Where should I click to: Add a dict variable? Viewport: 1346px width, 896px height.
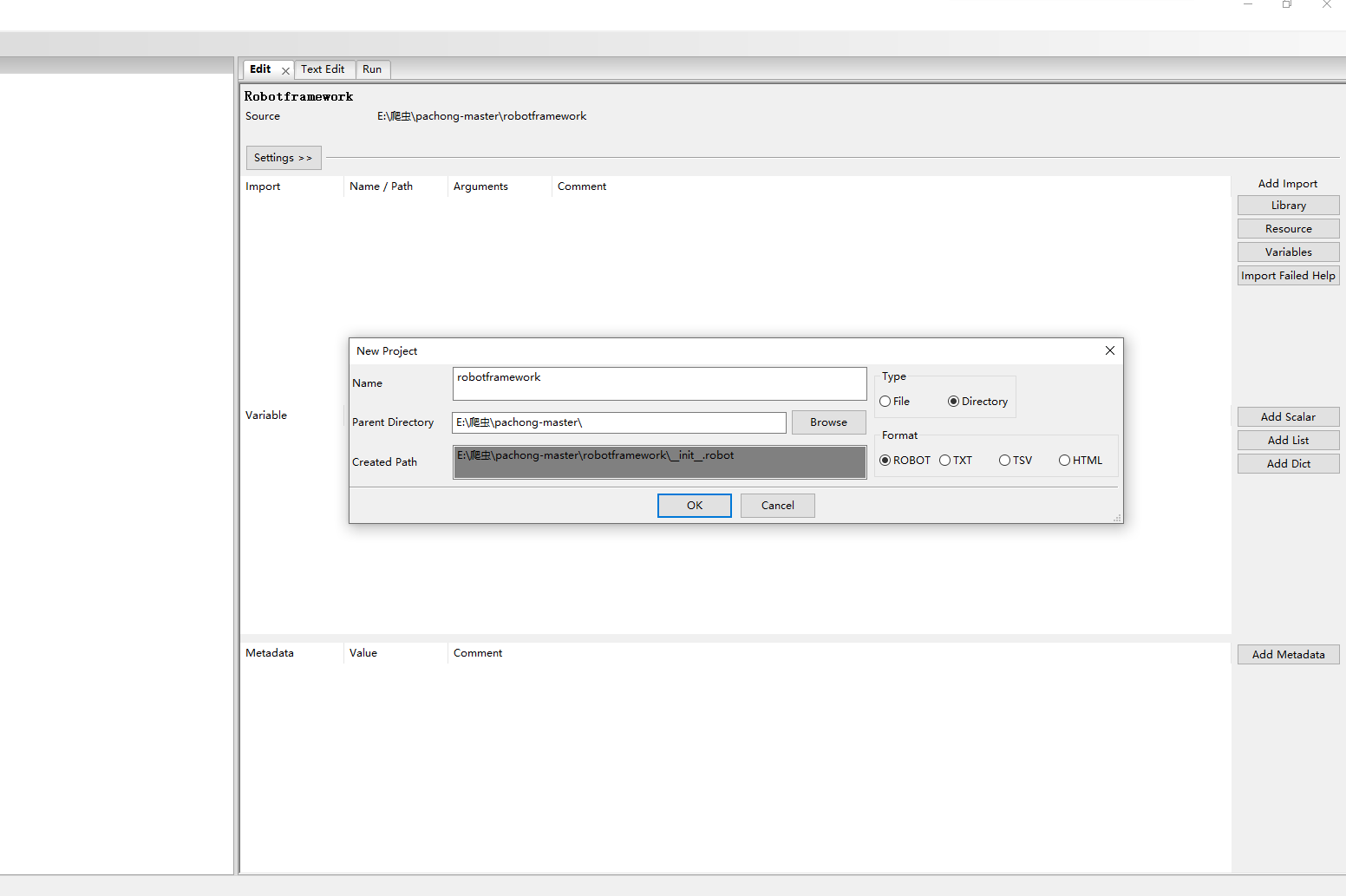1289,464
